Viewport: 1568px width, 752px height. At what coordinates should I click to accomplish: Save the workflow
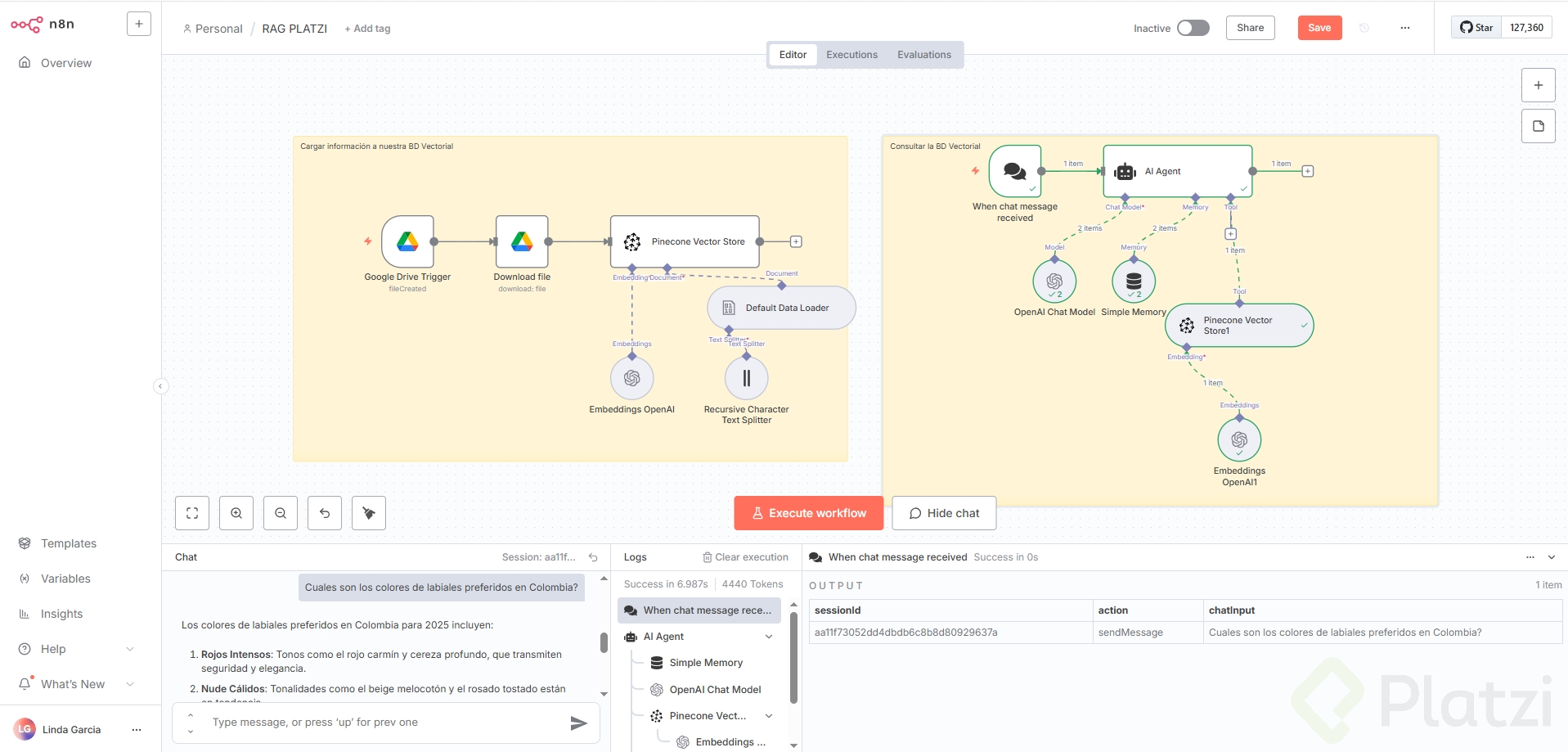tap(1319, 28)
